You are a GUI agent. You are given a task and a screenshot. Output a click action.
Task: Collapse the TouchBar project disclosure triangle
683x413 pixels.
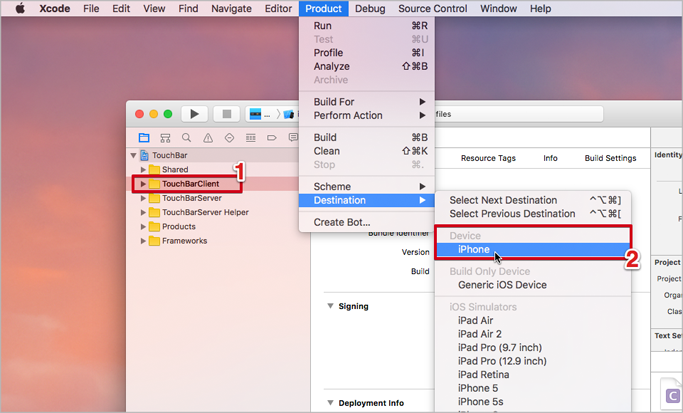(134, 155)
